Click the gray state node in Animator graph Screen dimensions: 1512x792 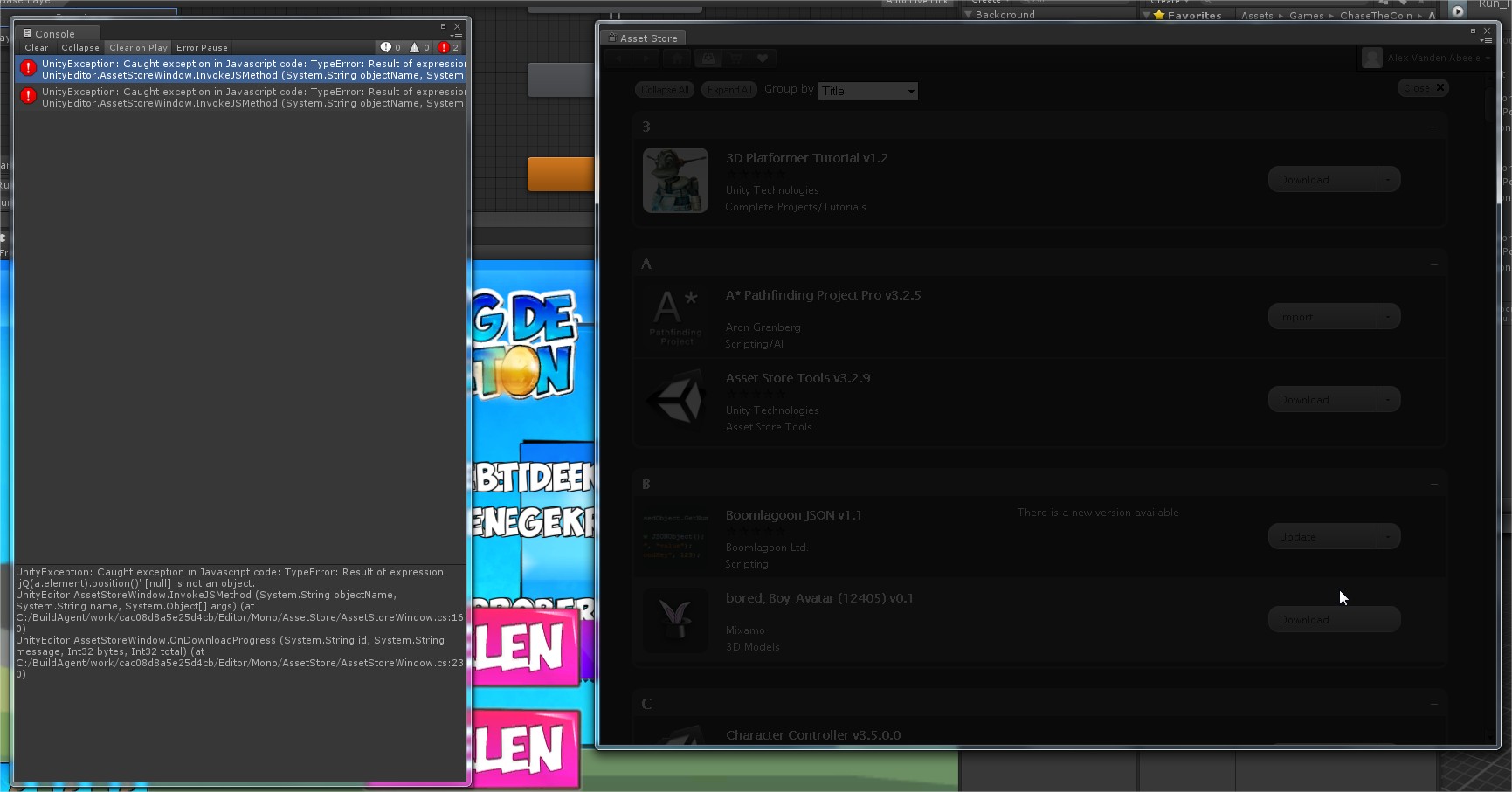pyautogui.click(x=560, y=80)
